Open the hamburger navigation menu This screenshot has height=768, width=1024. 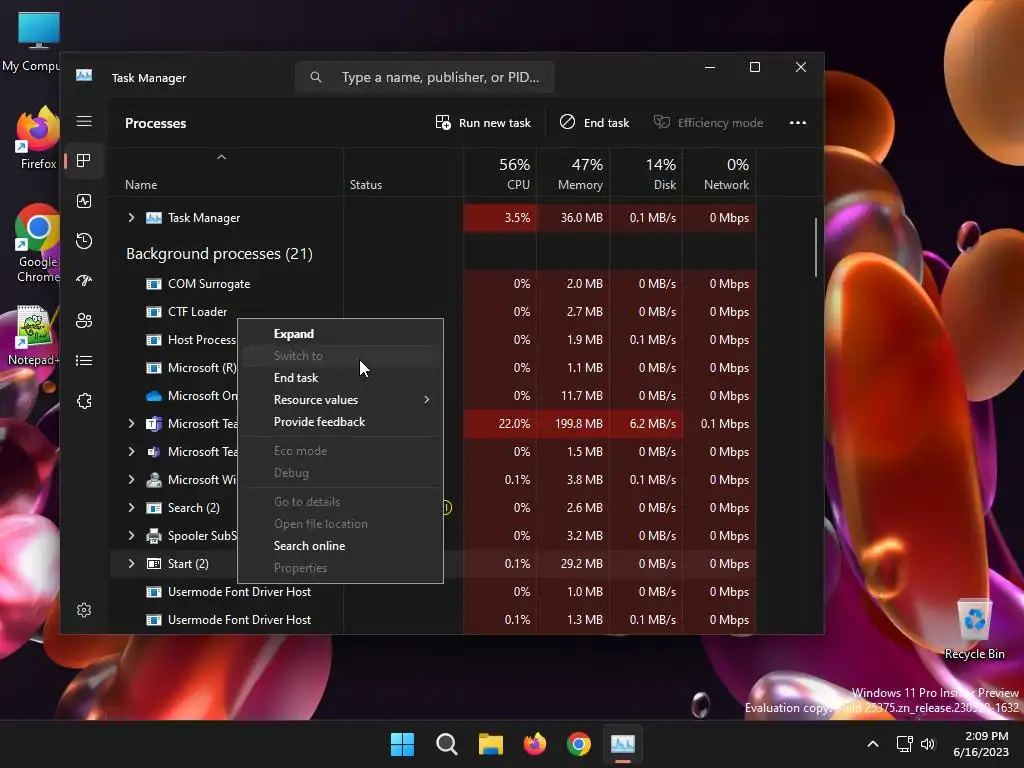tap(84, 121)
